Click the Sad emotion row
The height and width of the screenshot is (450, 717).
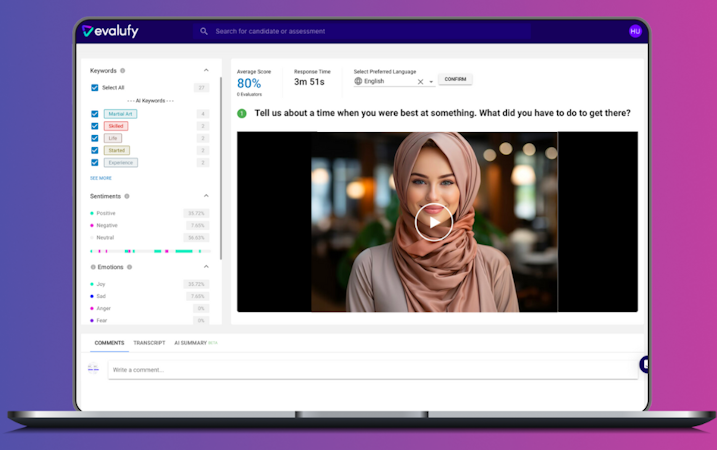[150, 296]
